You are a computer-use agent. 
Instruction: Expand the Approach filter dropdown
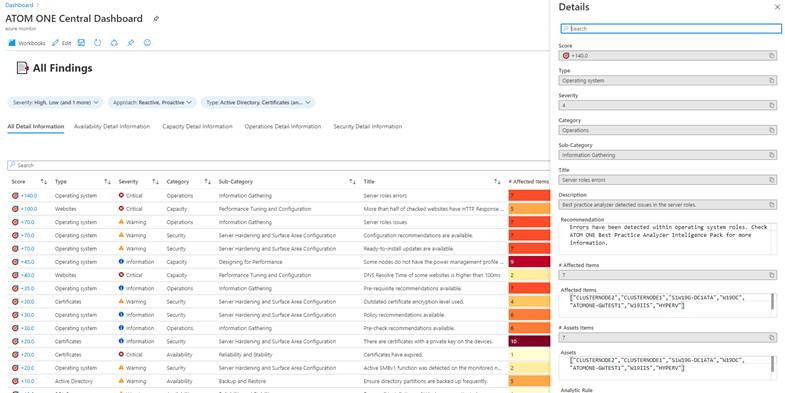152,103
